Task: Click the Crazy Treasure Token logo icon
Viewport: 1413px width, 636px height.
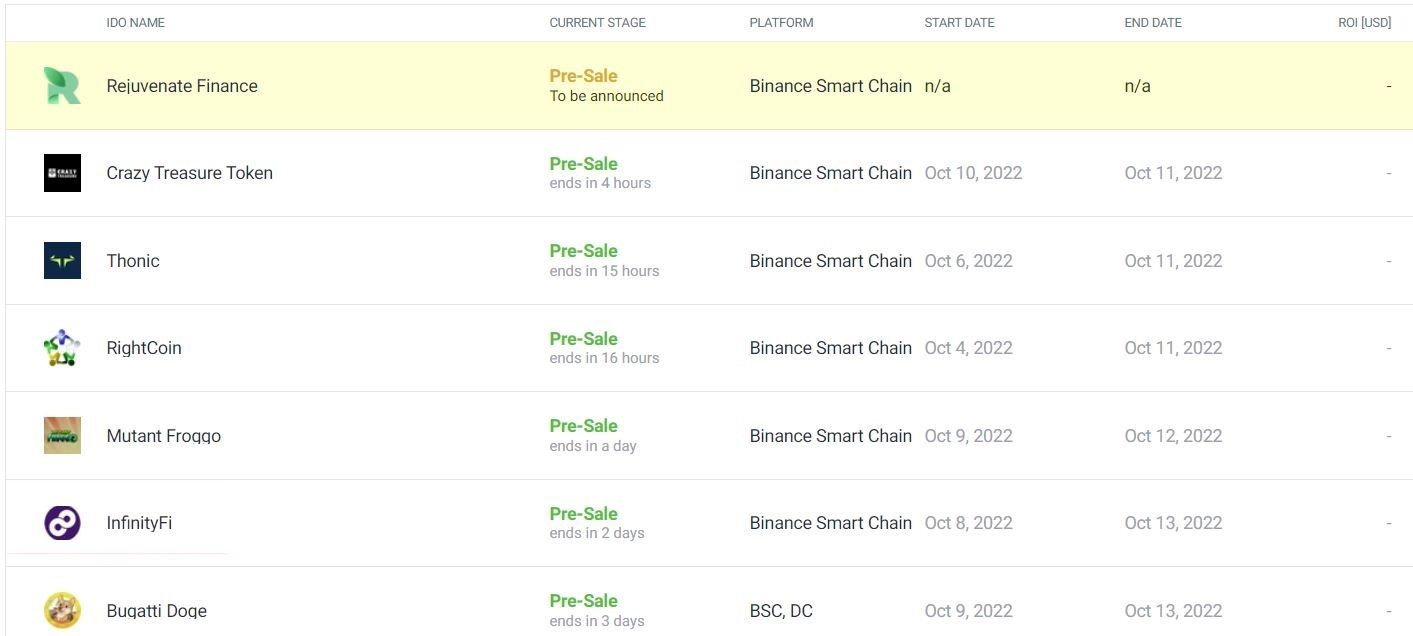Action: tap(62, 173)
